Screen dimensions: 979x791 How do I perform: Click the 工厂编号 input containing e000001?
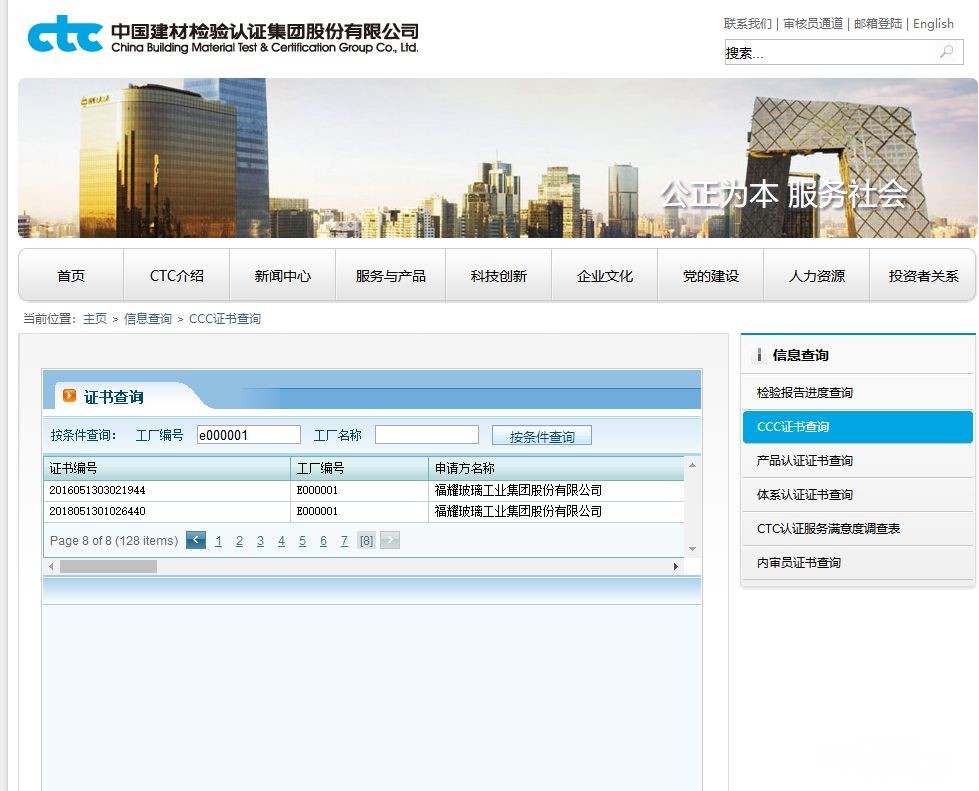click(x=248, y=435)
